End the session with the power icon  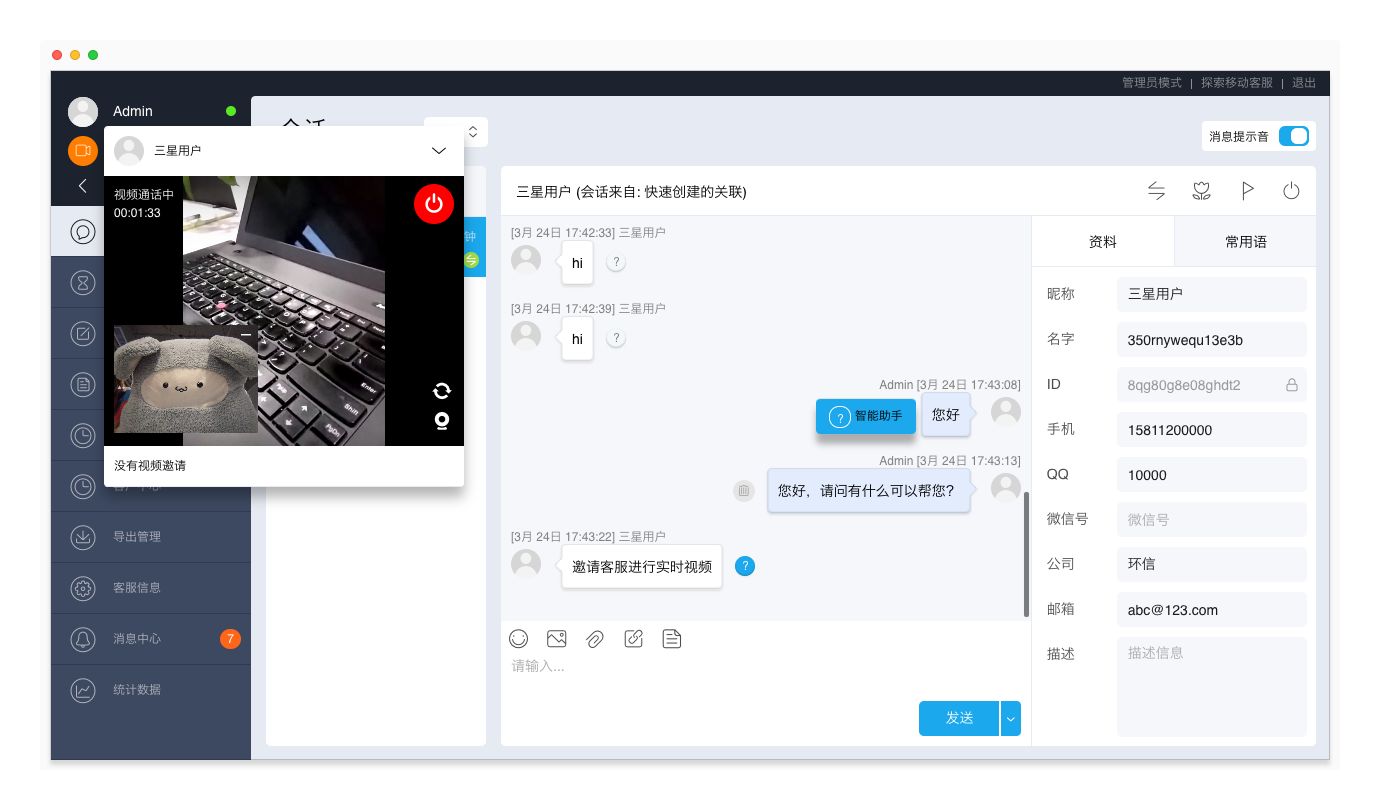1291,191
